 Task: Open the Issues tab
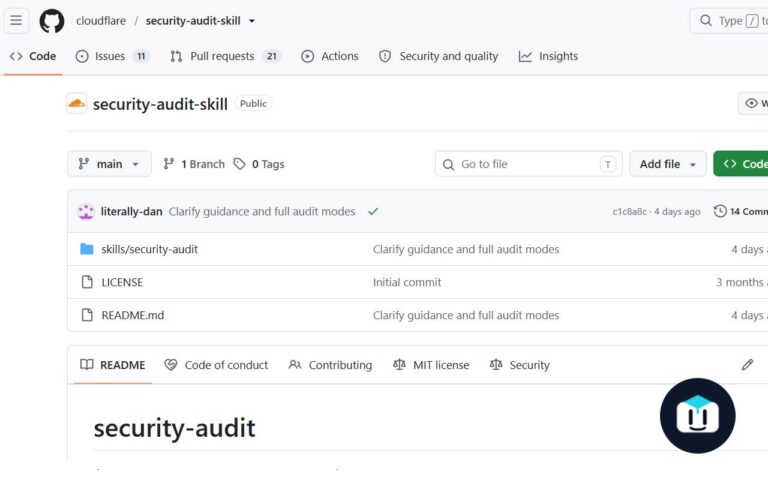pyautogui.click(x=112, y=56)
